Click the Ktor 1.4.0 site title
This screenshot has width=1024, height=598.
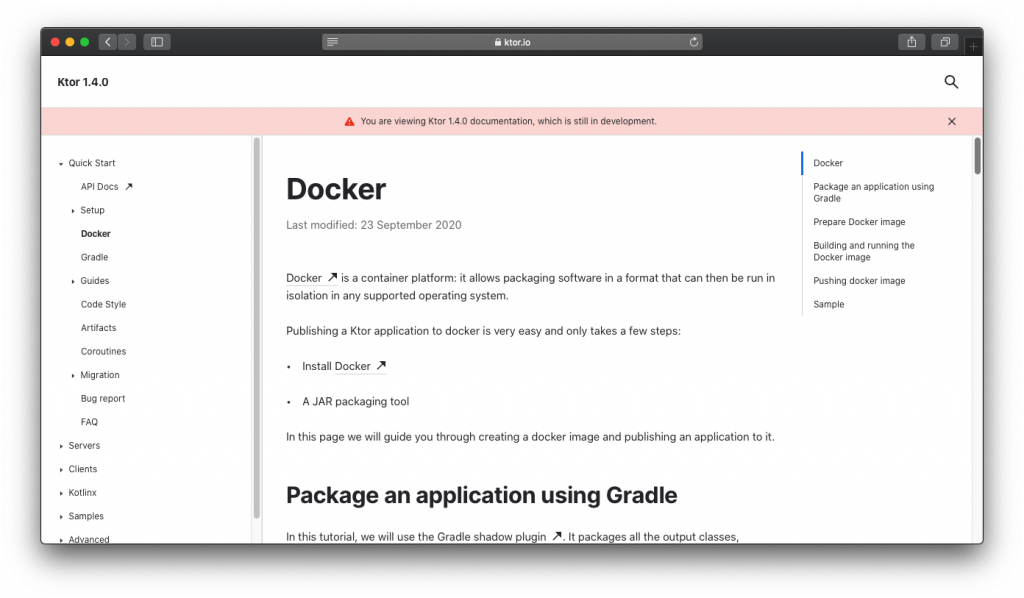tap(83, 82)
